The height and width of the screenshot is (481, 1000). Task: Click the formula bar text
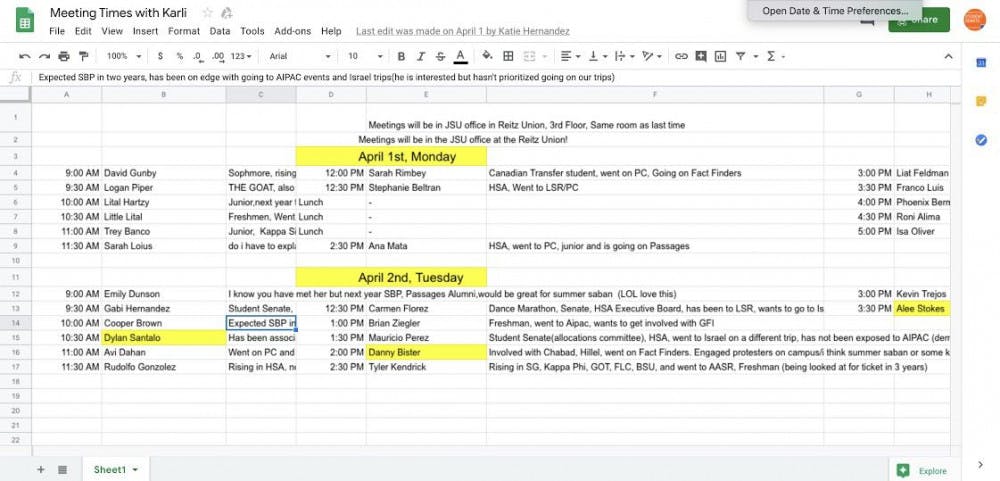[x=327, y=77]
